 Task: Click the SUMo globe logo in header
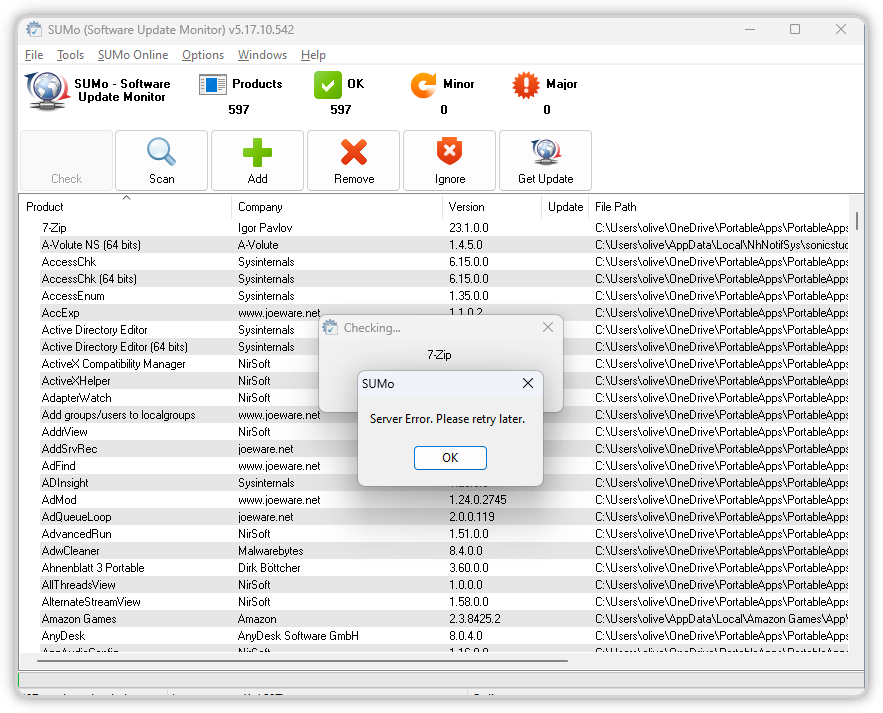pyautogui.click(x=47, y=90)
